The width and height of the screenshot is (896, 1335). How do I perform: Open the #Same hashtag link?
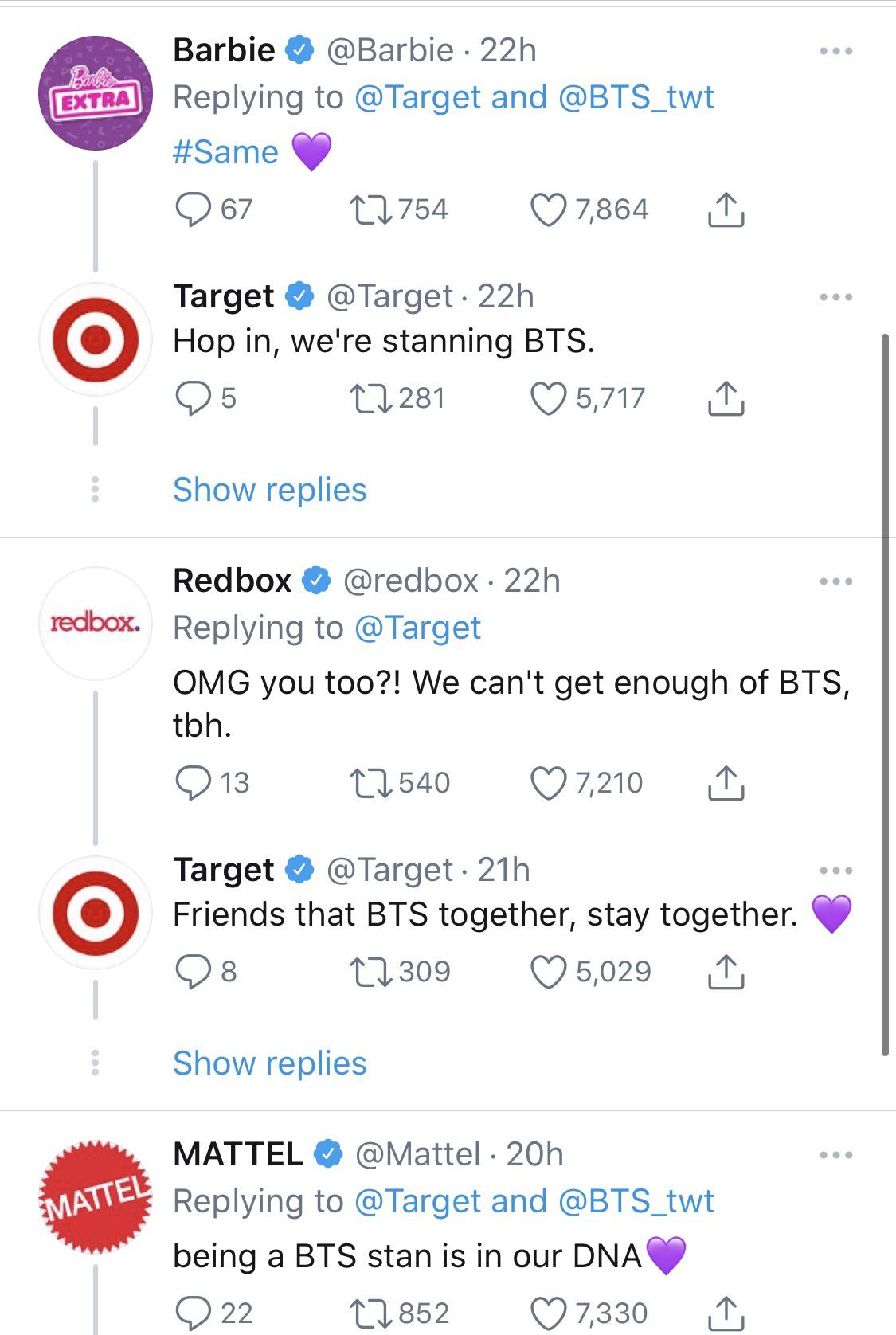(x=225, y=152)
